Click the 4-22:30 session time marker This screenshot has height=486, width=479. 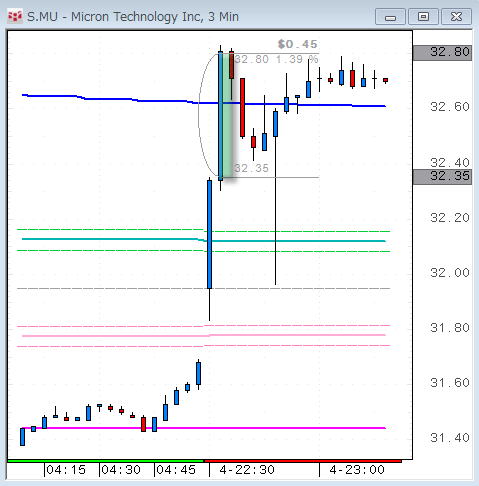click(247, 470)
